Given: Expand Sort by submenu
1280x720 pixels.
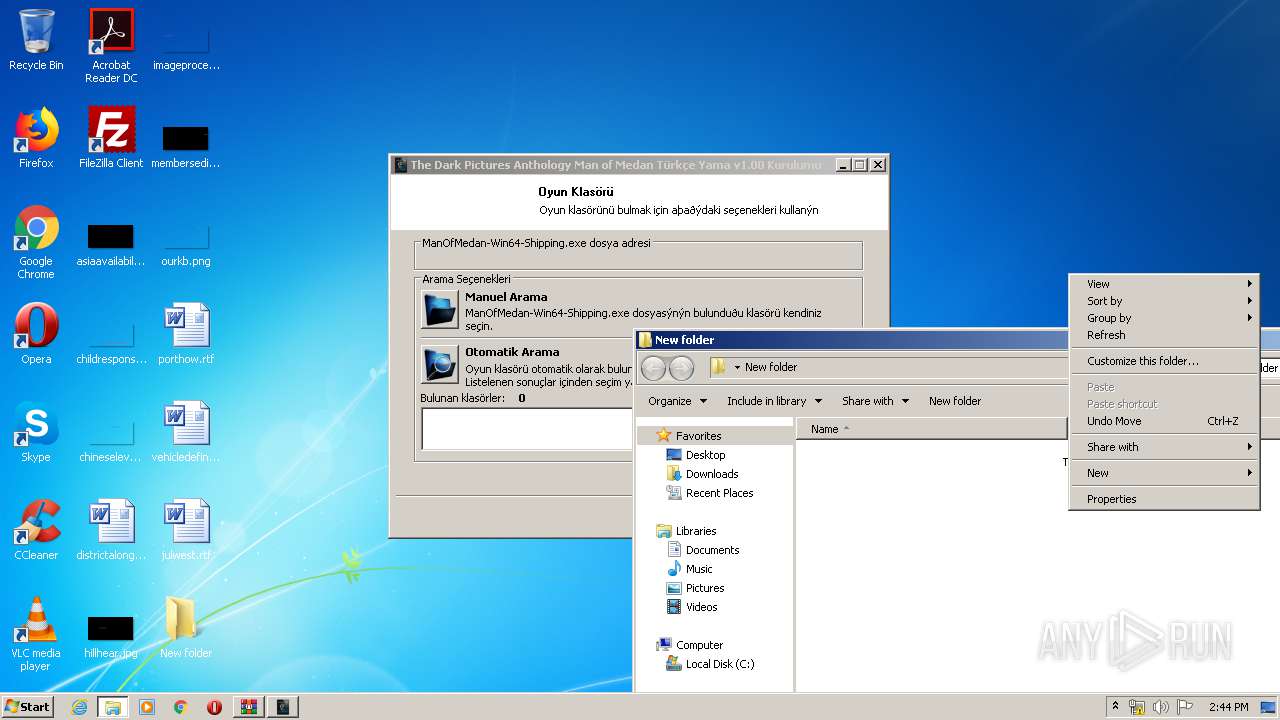Looking at the screenshot, I should click(1164, 301).
